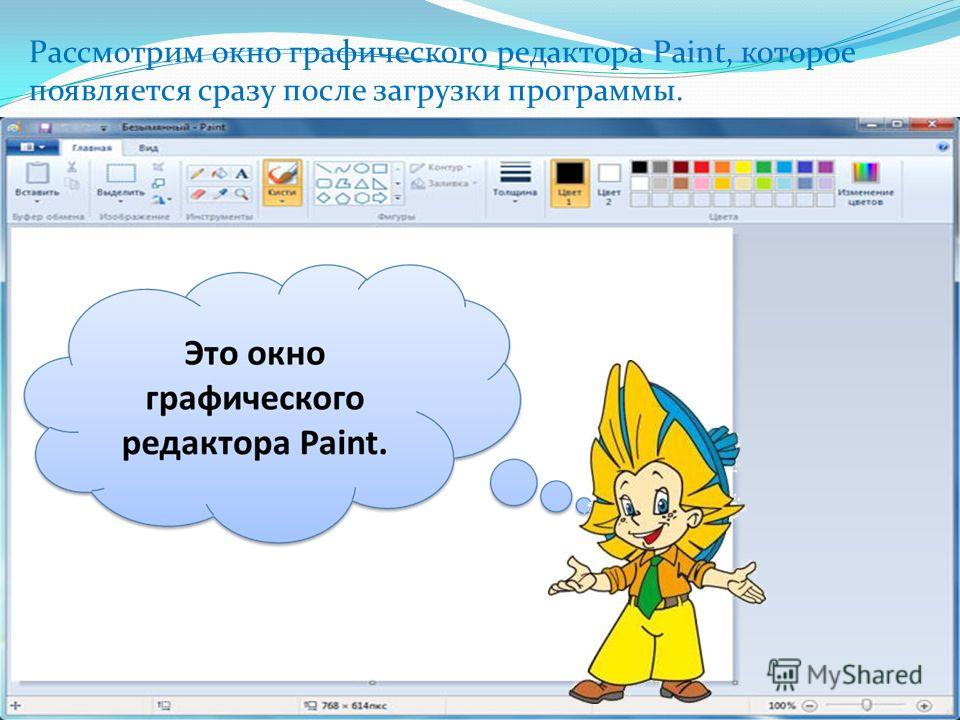
Task: Expand the arrow under Вставить
Action: pos(37,201)
